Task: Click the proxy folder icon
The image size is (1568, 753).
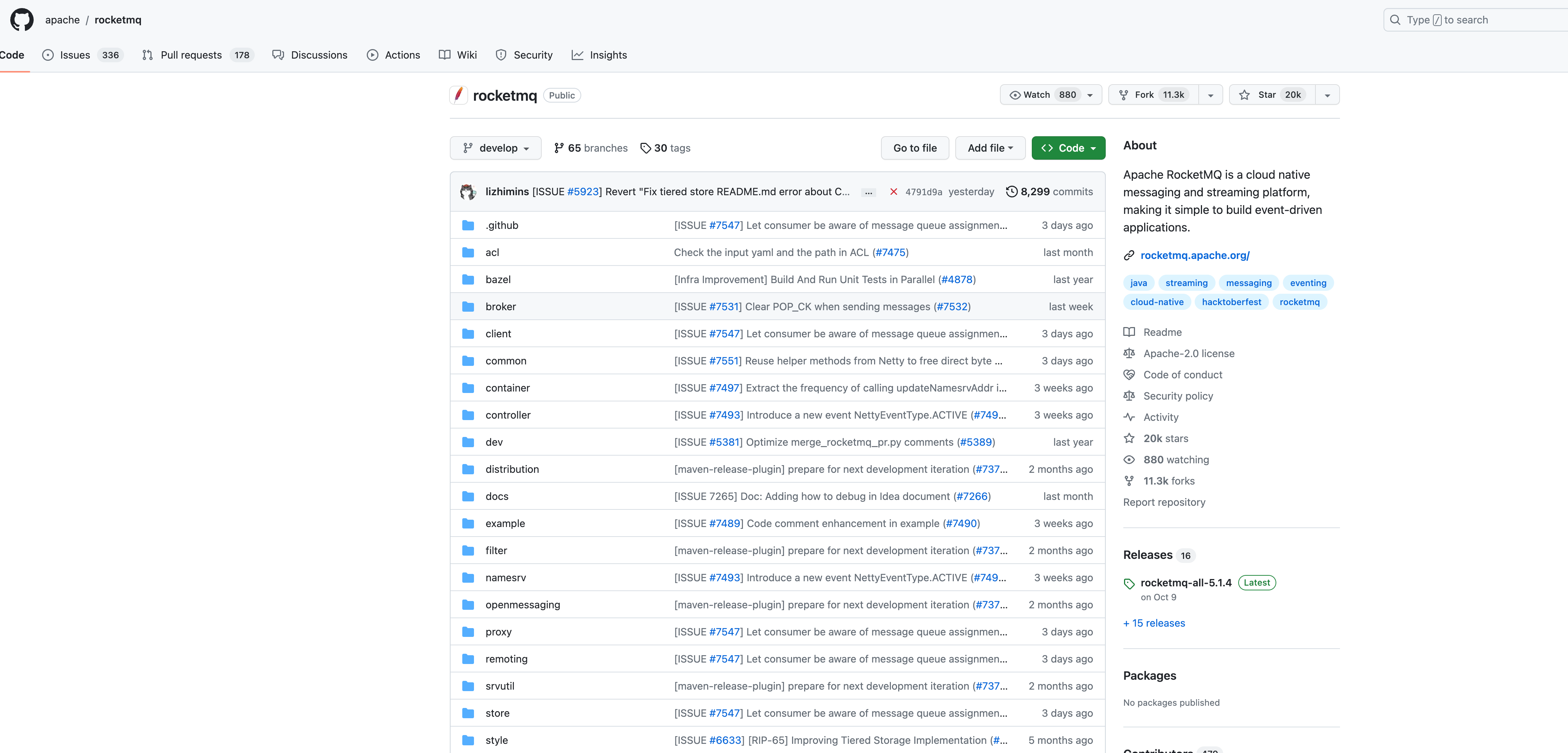Action: pos(468,632)
